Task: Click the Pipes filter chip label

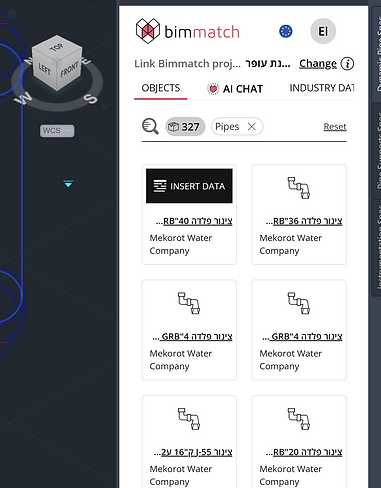Action: [x=227, y=127]
